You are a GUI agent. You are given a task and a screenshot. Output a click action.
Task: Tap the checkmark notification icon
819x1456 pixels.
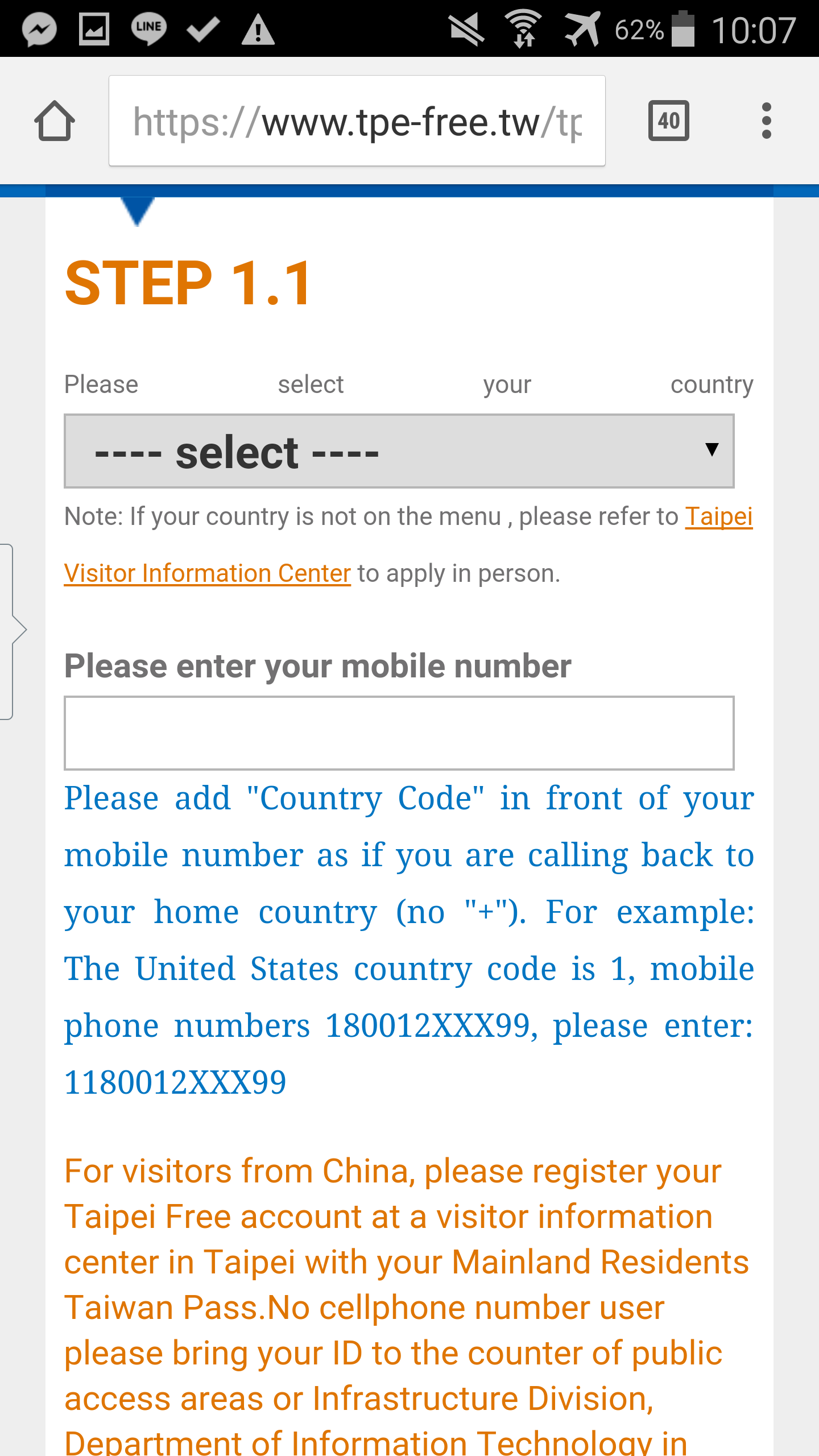click(203, 29)
